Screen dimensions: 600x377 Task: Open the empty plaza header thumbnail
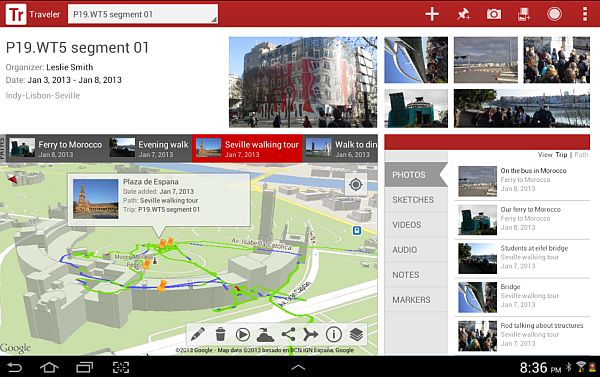pyautogui.click(x=486, y=60)
